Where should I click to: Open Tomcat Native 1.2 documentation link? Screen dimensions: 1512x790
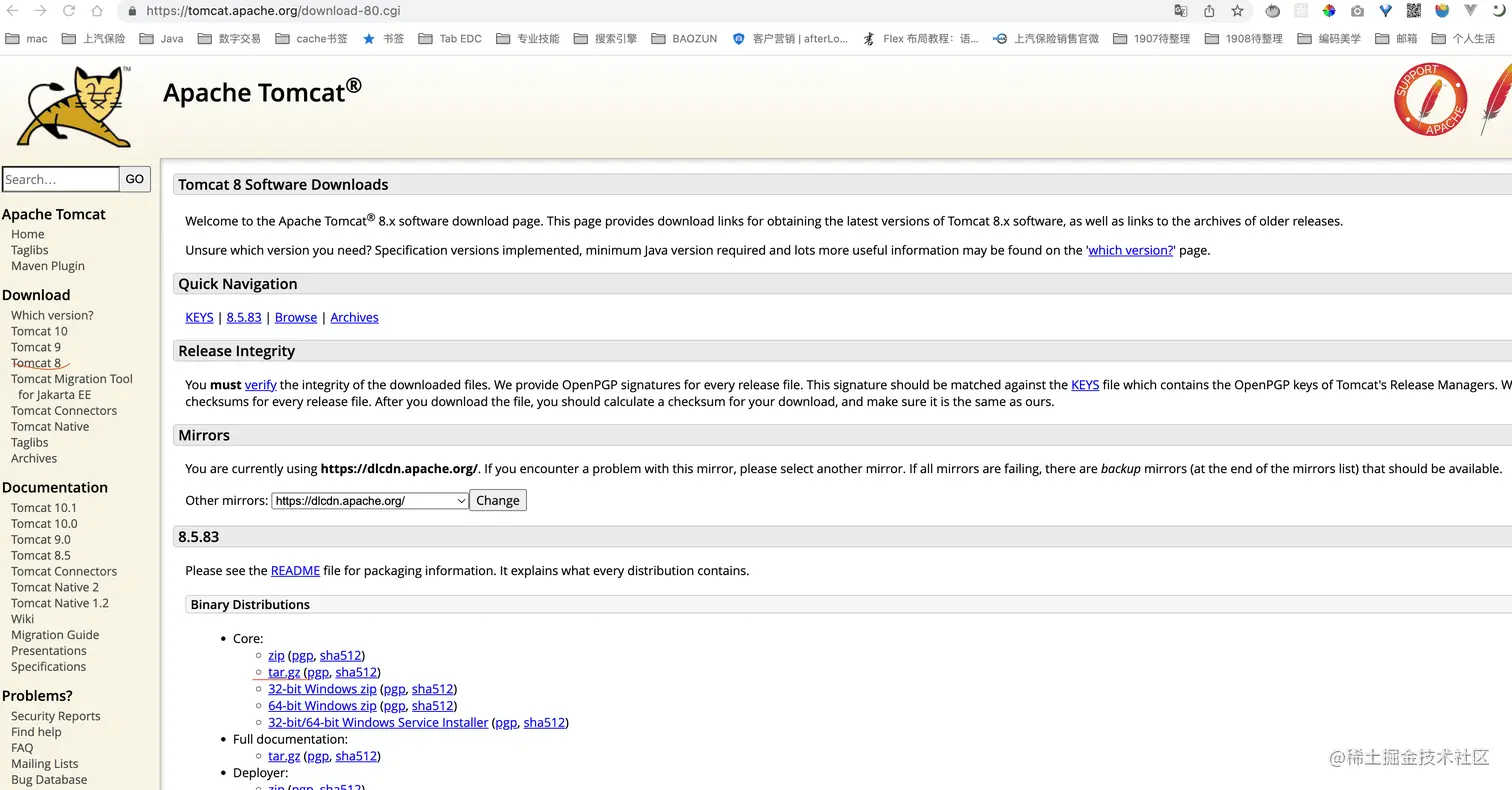pyautogui.click(x=60, y=603)
